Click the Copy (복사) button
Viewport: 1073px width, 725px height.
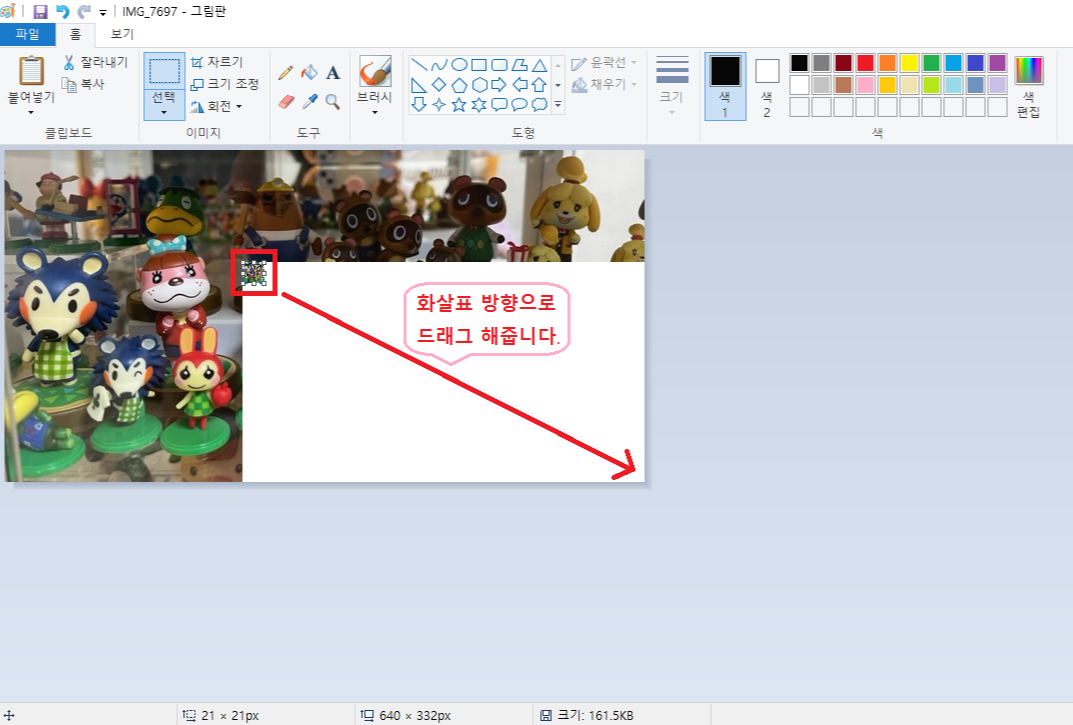83,84
